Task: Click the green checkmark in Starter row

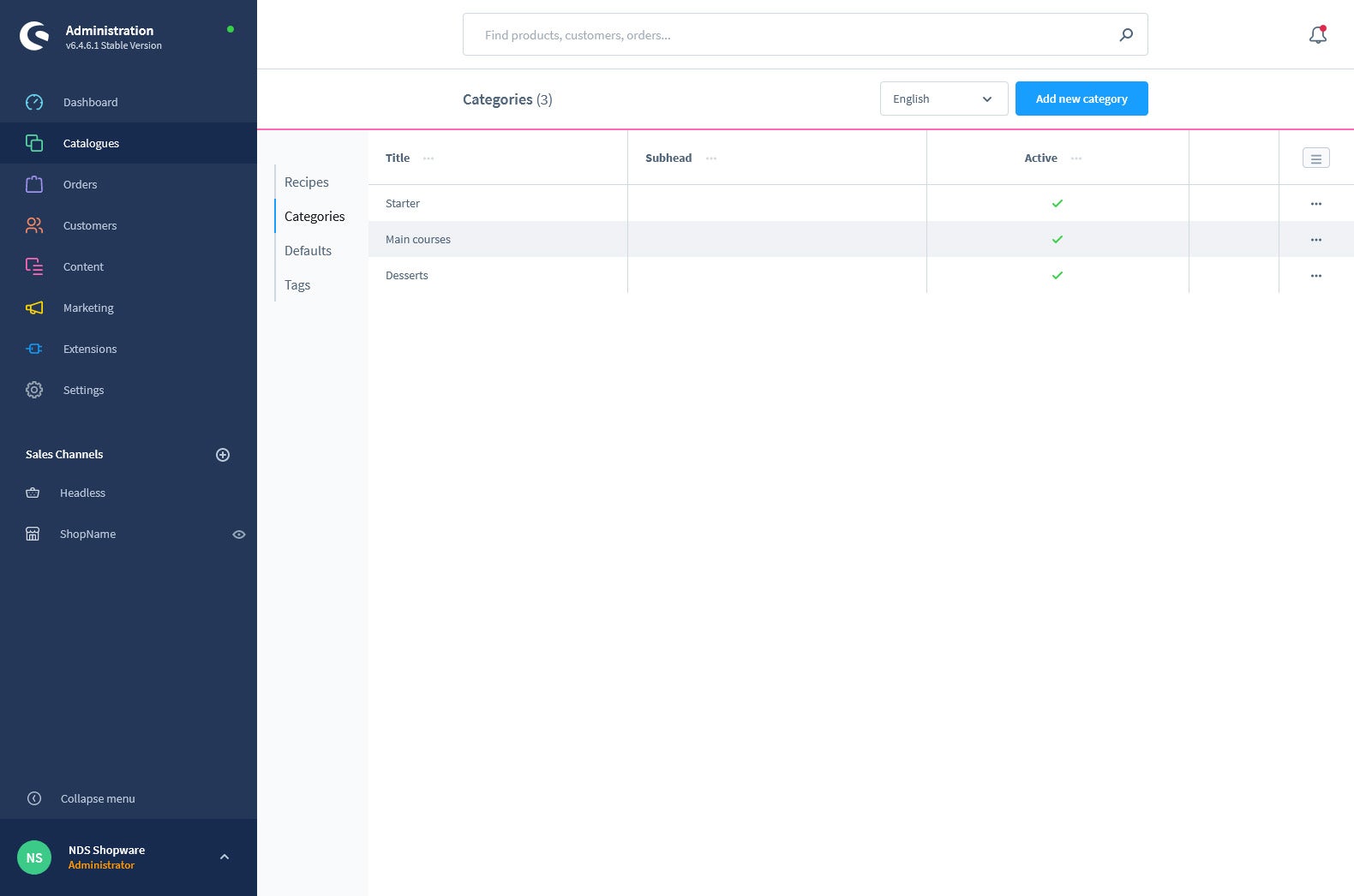Action: click(x=1057, y=203)
